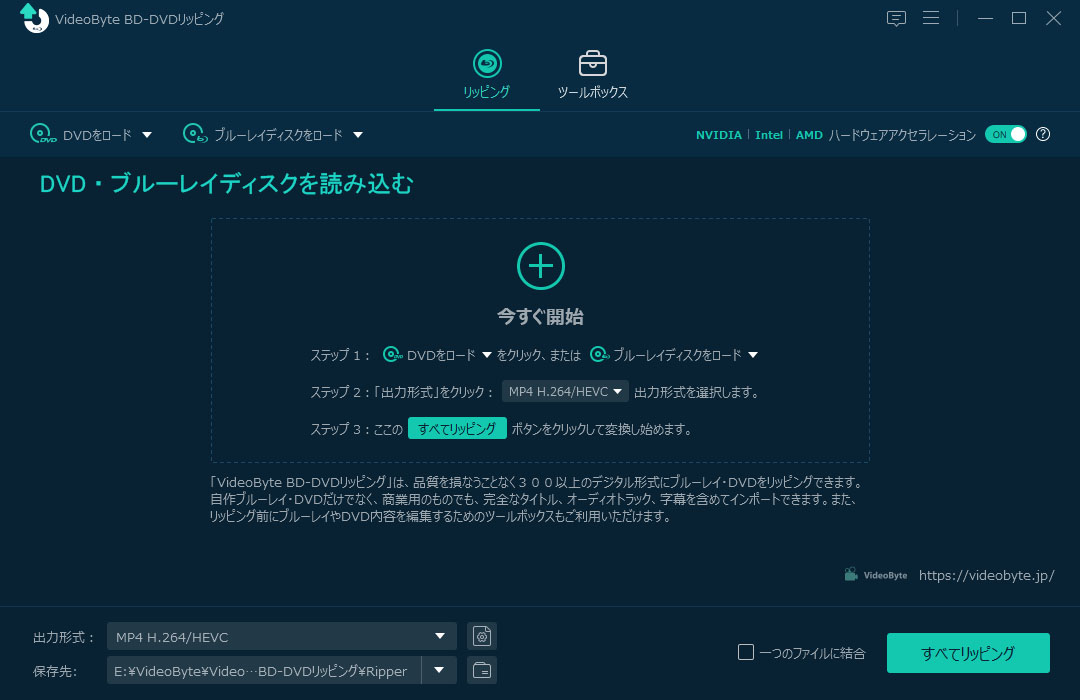
Task: Click step 1 Blu-ray disc icon
Action: click(x=600, y=354)
